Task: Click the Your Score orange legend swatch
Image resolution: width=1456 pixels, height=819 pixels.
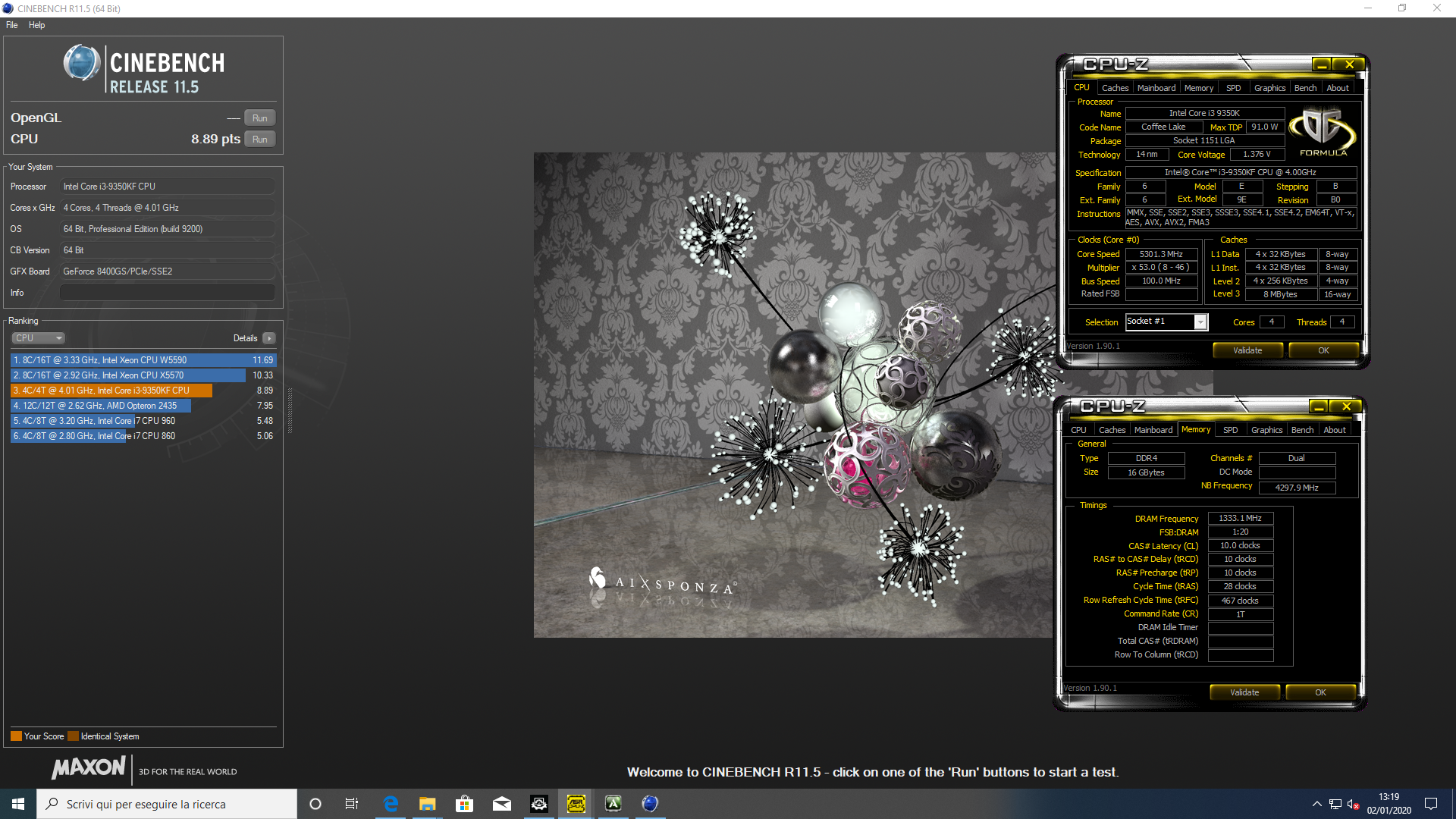Action: coord(16,736)
